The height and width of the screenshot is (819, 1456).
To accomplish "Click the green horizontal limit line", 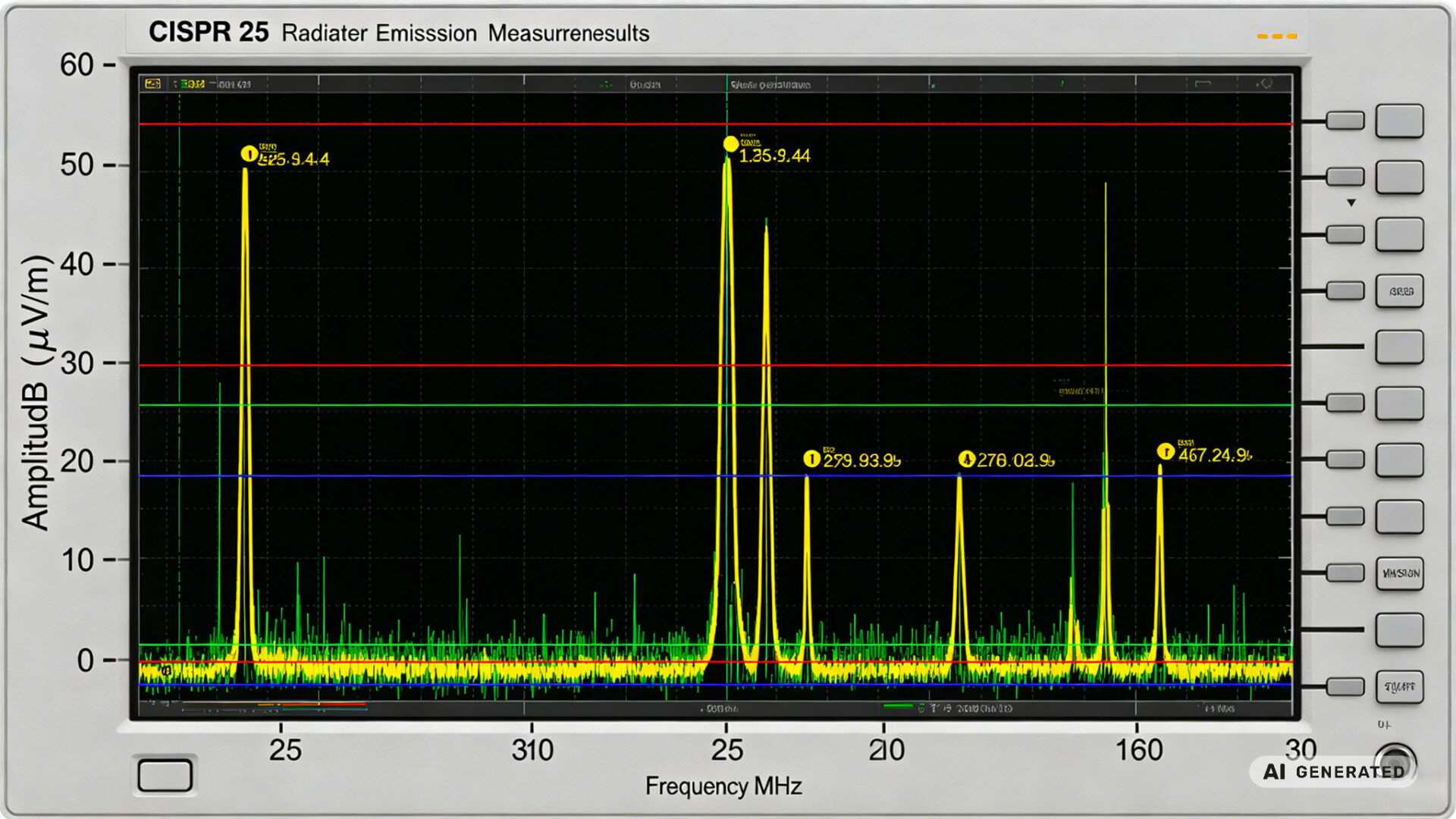I will click(x=715, y=405).
